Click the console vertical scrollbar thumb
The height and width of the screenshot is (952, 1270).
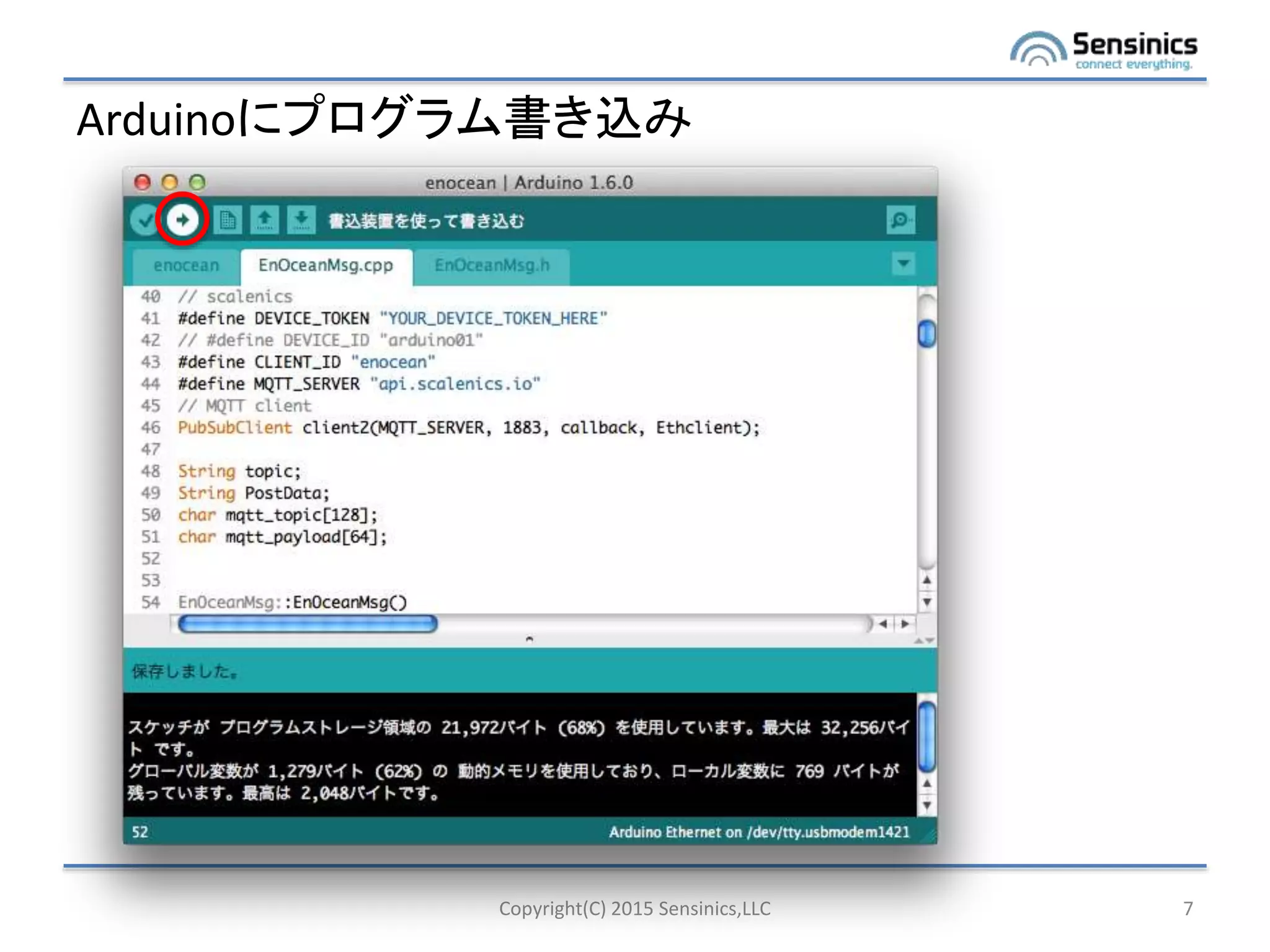926,736
